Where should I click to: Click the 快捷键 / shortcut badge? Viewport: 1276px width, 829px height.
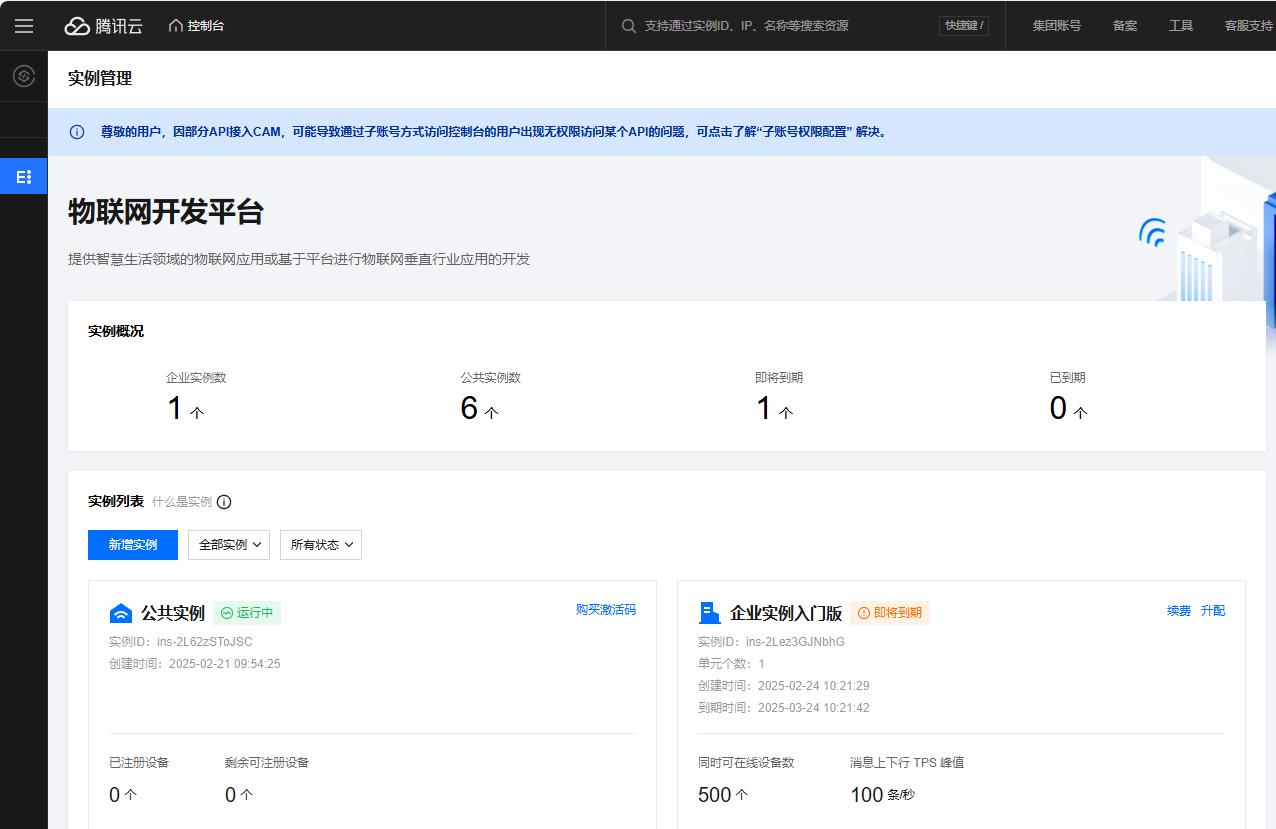tap(964, 26)
